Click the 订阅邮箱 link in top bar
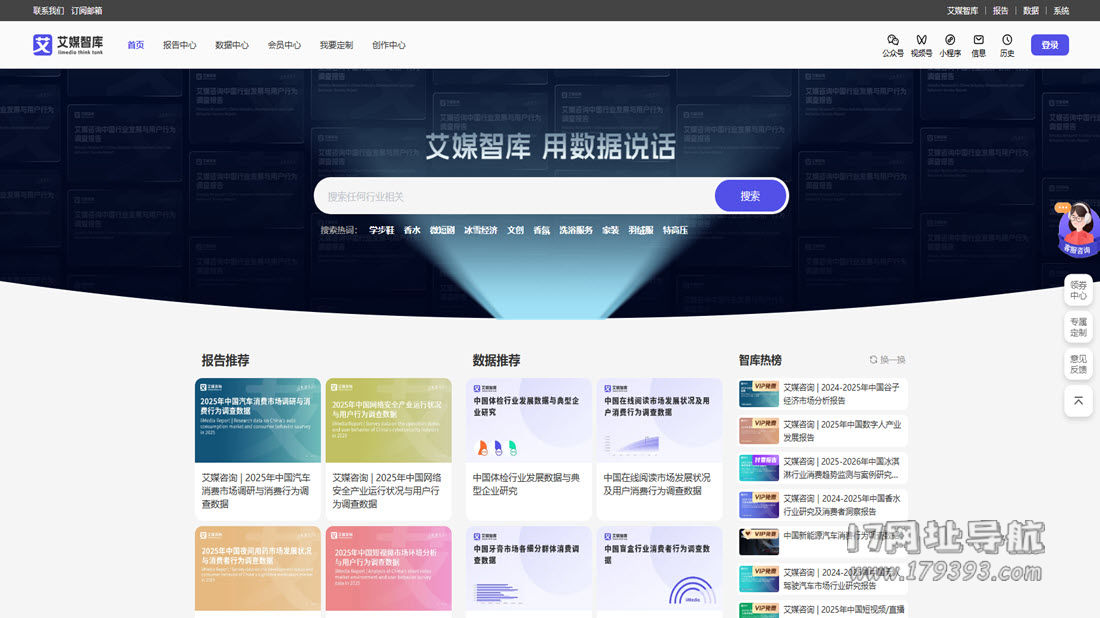Viewport: 1100px width, 618px height. [x=87, y=11]
